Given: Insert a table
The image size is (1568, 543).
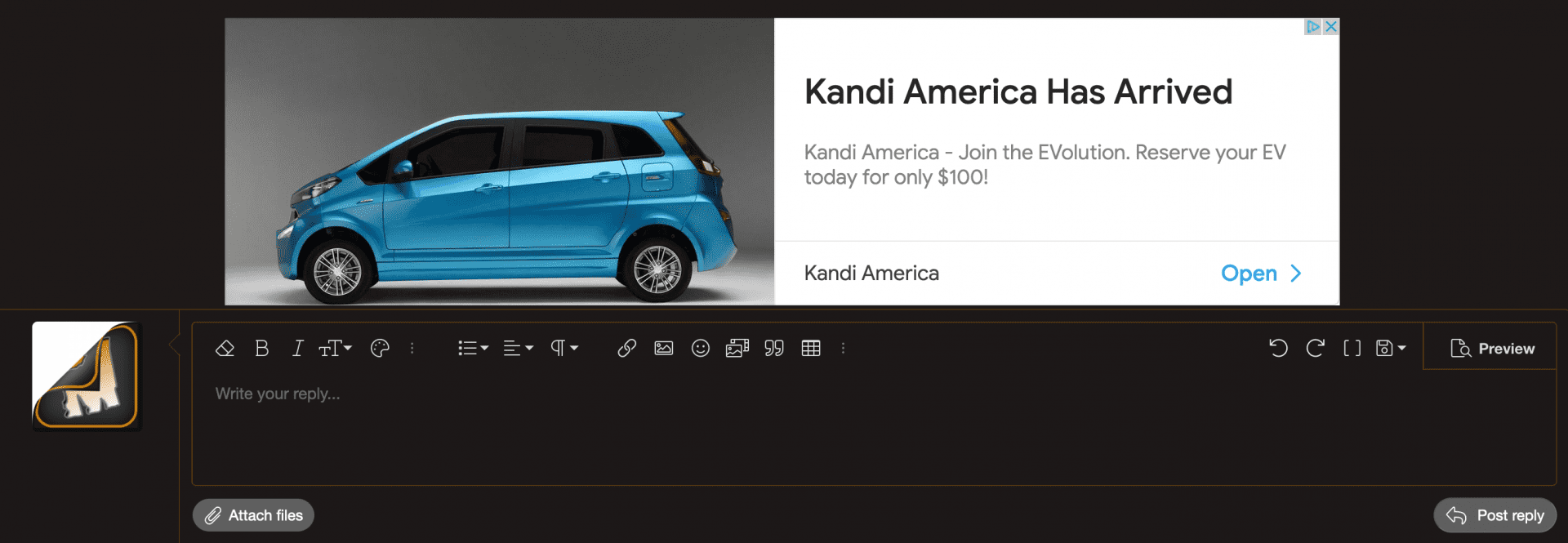Looking at the screenshot, I should tap(811, 349).
